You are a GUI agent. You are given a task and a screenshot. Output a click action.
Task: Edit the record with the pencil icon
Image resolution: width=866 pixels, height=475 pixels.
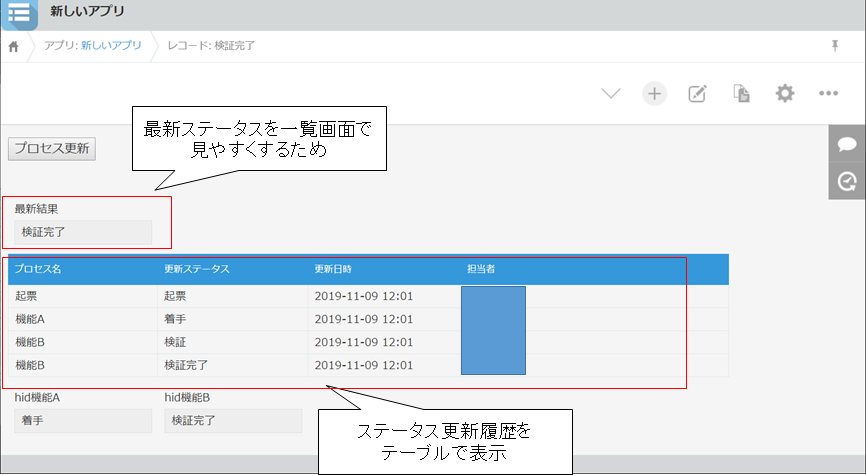698,93
